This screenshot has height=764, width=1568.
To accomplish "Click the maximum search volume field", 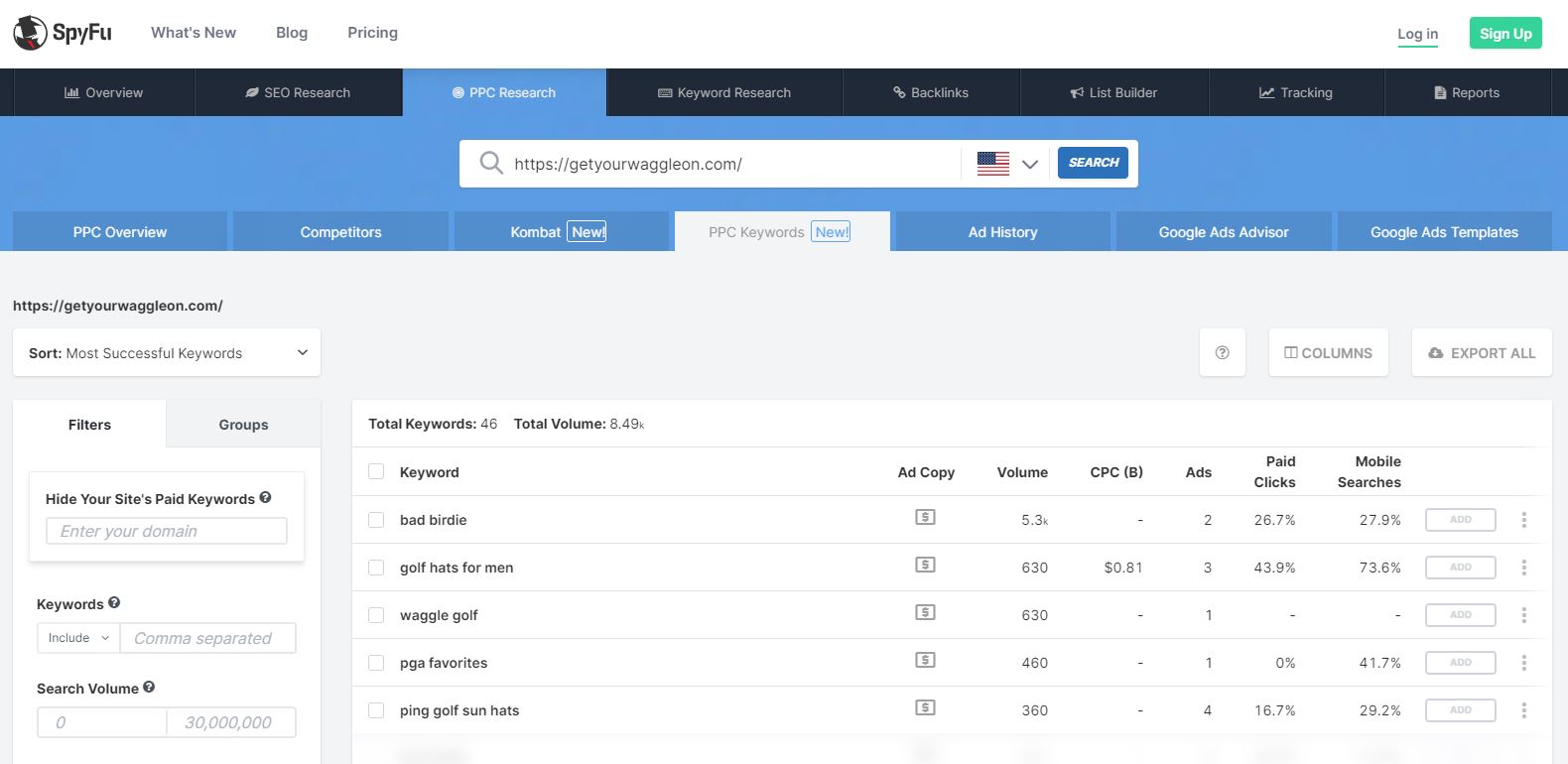I will click(231, 722).
